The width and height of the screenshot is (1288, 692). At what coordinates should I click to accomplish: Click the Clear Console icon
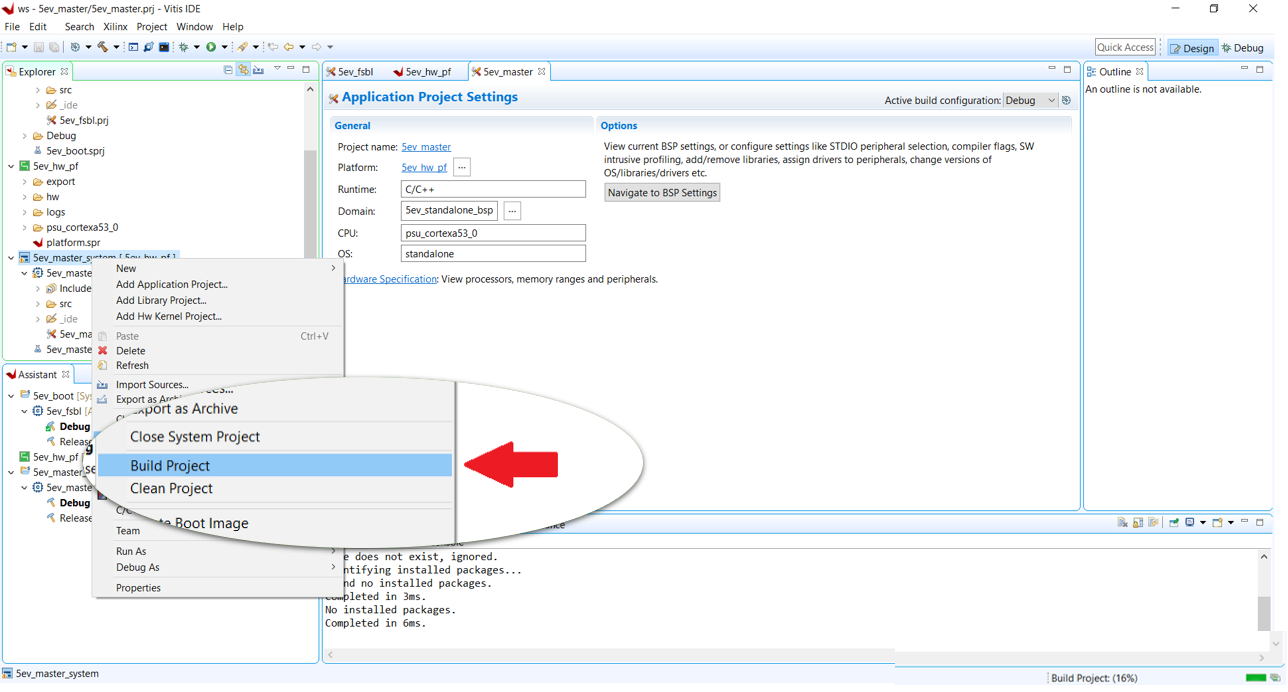(x=1123, y=523)
